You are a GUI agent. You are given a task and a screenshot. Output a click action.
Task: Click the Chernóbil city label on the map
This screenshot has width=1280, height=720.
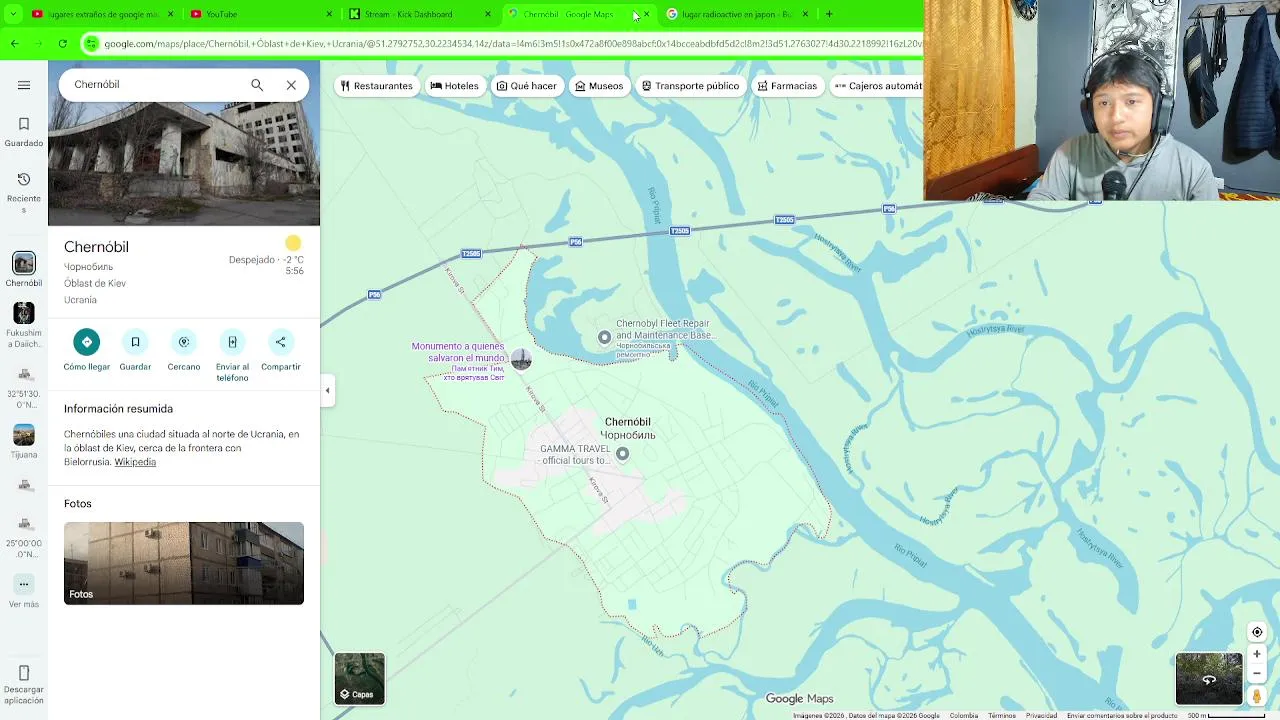(x=628, y=428)
